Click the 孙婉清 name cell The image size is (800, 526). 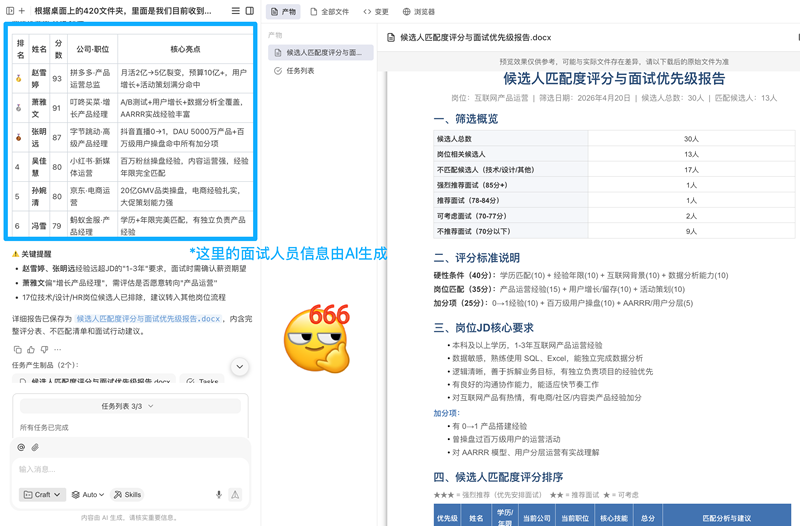(x=39, y=196)
